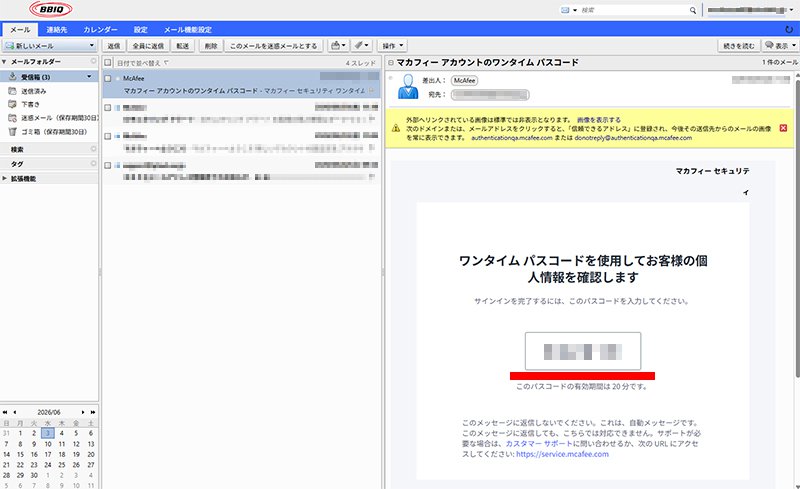
Task: Click the 検索 section options gear icon
Action: click(93, 149)
